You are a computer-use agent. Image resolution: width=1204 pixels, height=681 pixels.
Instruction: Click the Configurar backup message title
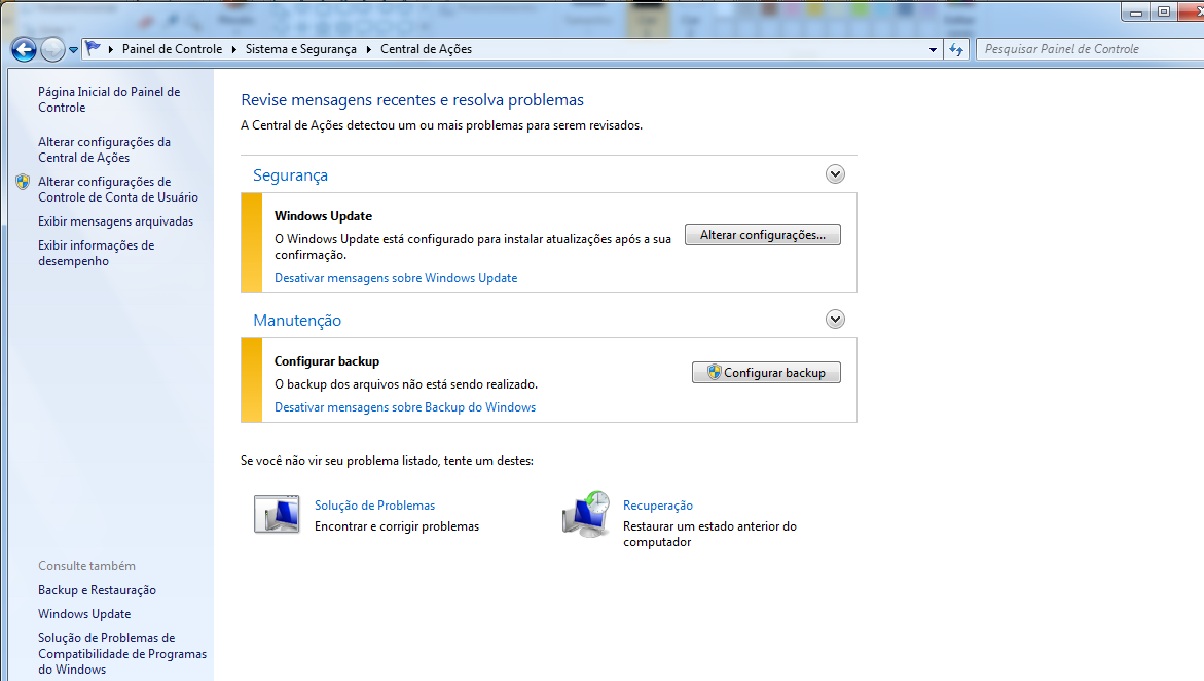pos(327,362)
